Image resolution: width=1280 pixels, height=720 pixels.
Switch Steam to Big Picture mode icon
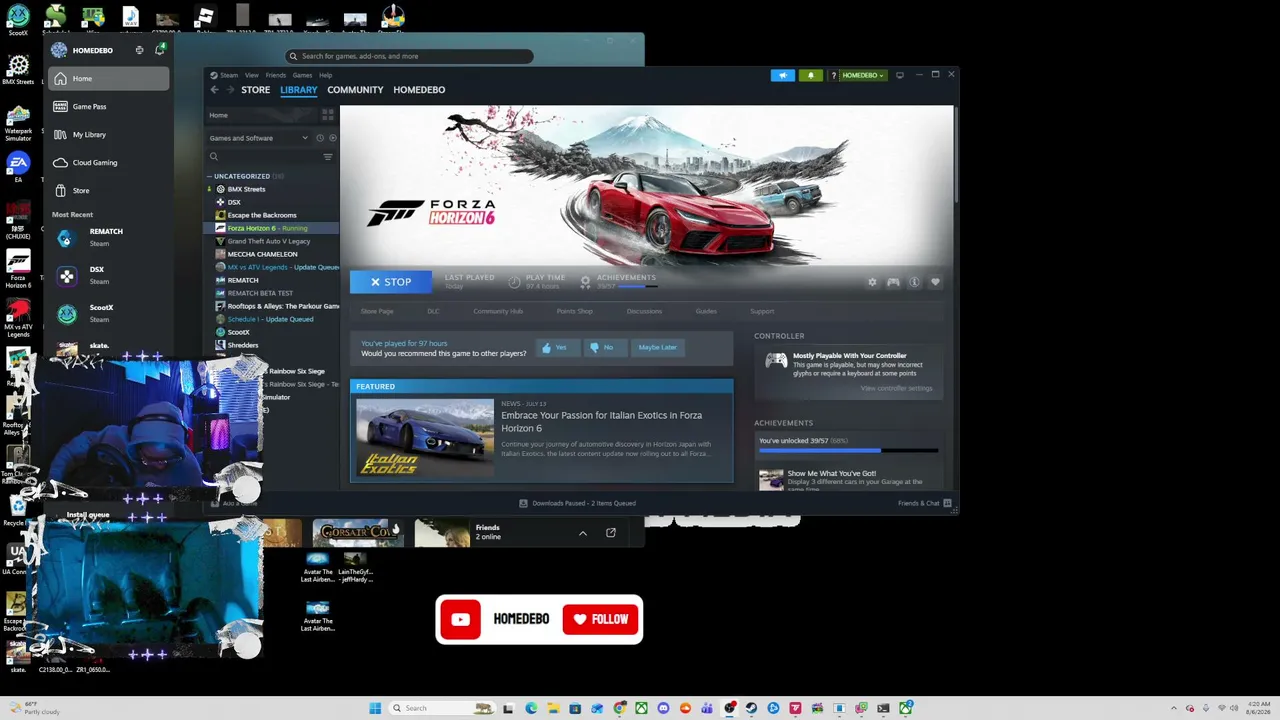click(900, 75)
